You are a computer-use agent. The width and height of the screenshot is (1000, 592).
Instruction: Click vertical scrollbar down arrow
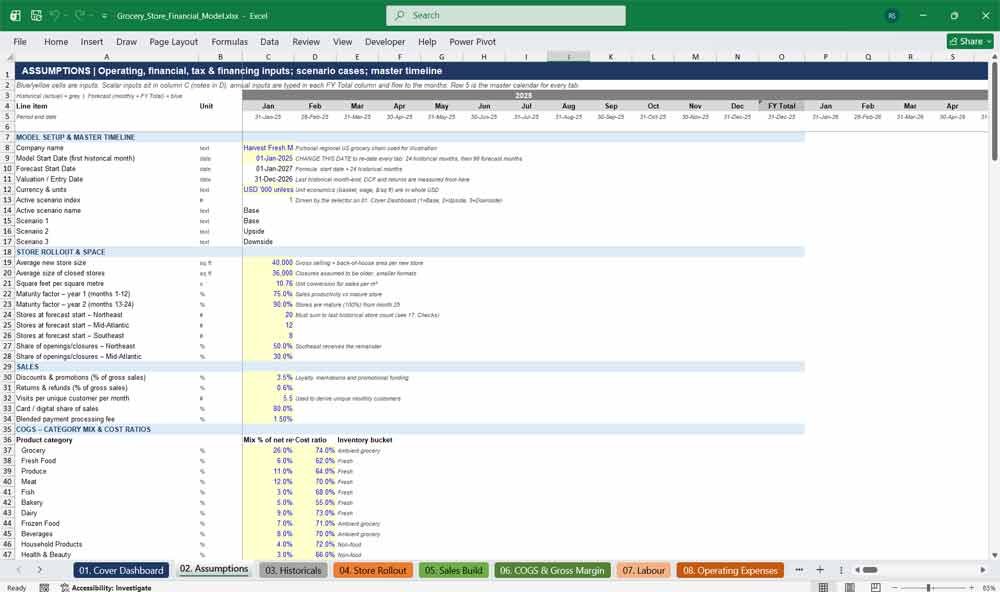pos(994,556)
